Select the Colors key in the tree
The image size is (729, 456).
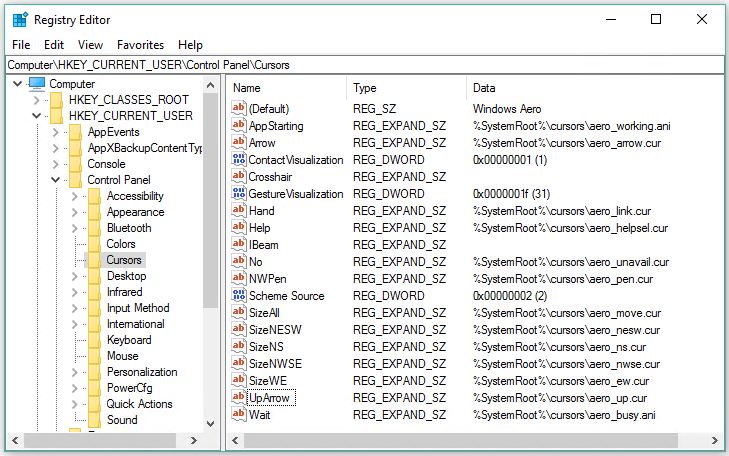click(121, 244)
